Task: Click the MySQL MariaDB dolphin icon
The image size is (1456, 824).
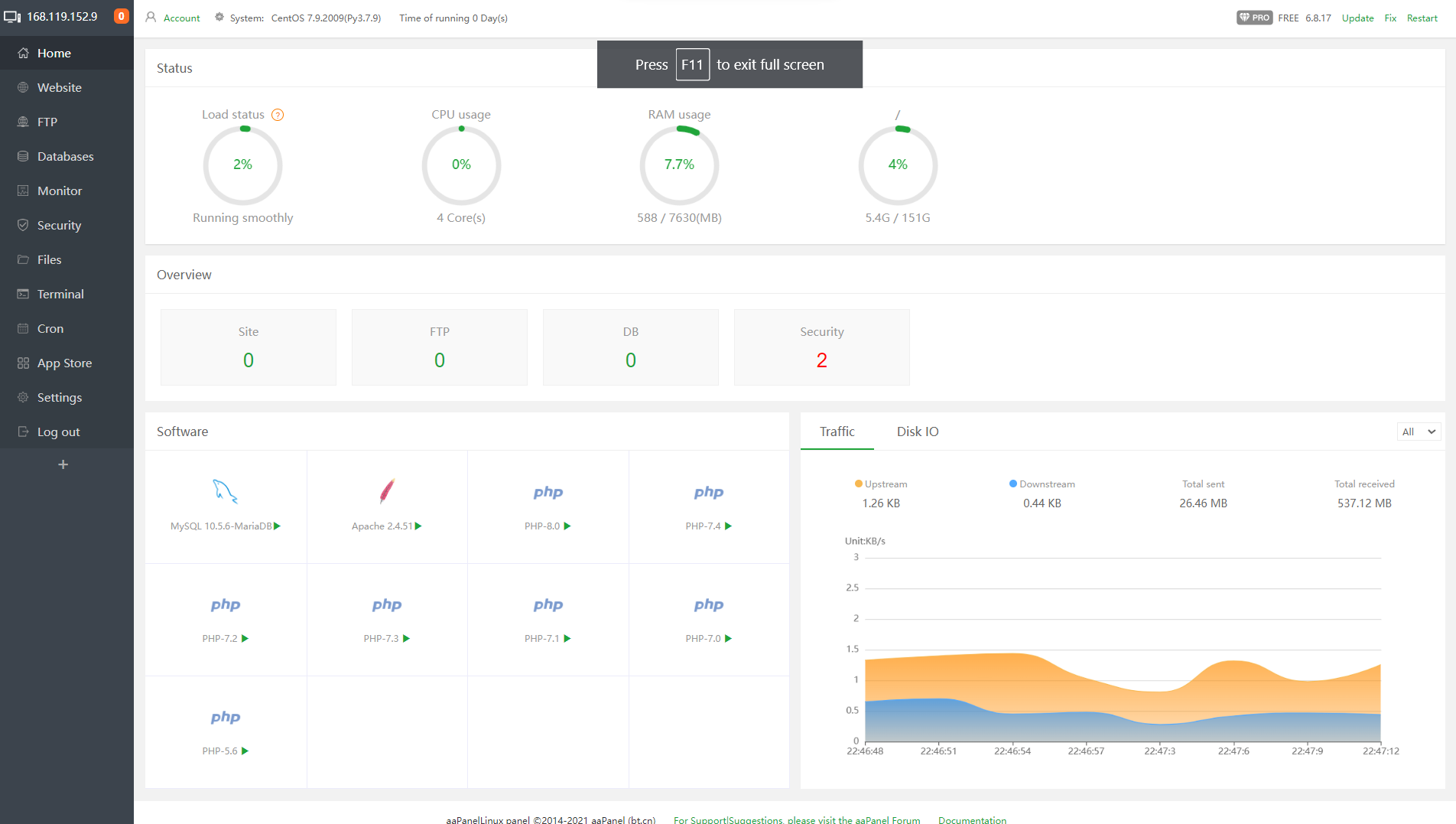Action: (225, 491)
